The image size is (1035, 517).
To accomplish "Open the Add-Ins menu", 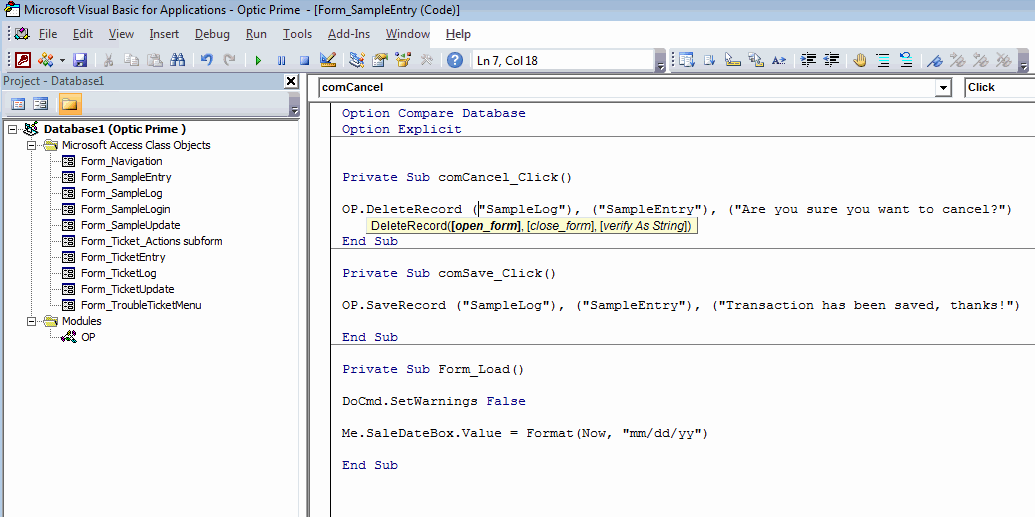I will [349, 34].
